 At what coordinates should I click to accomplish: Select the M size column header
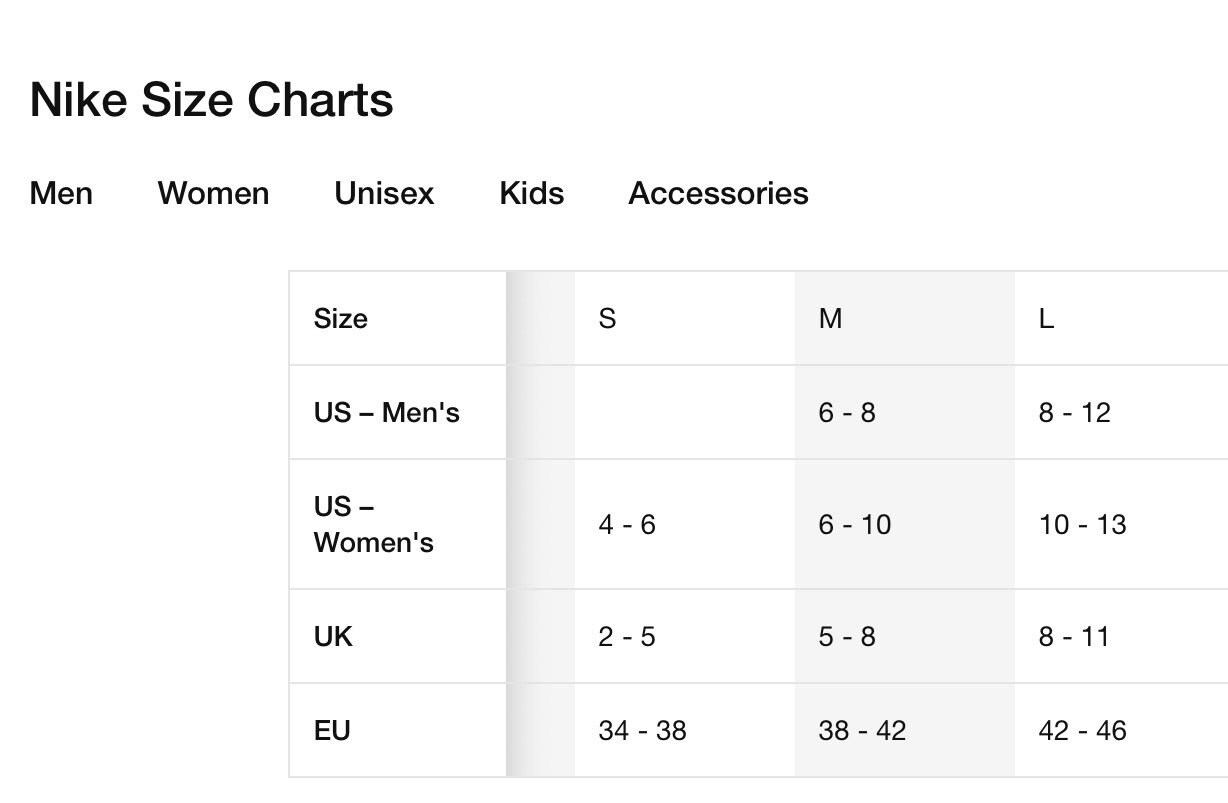point(830,318)
